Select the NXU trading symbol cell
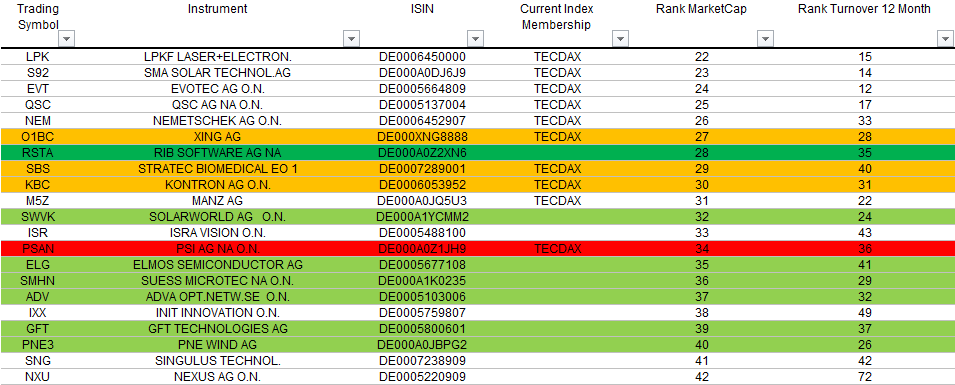 pyautogui.click(x=37, y=376)
